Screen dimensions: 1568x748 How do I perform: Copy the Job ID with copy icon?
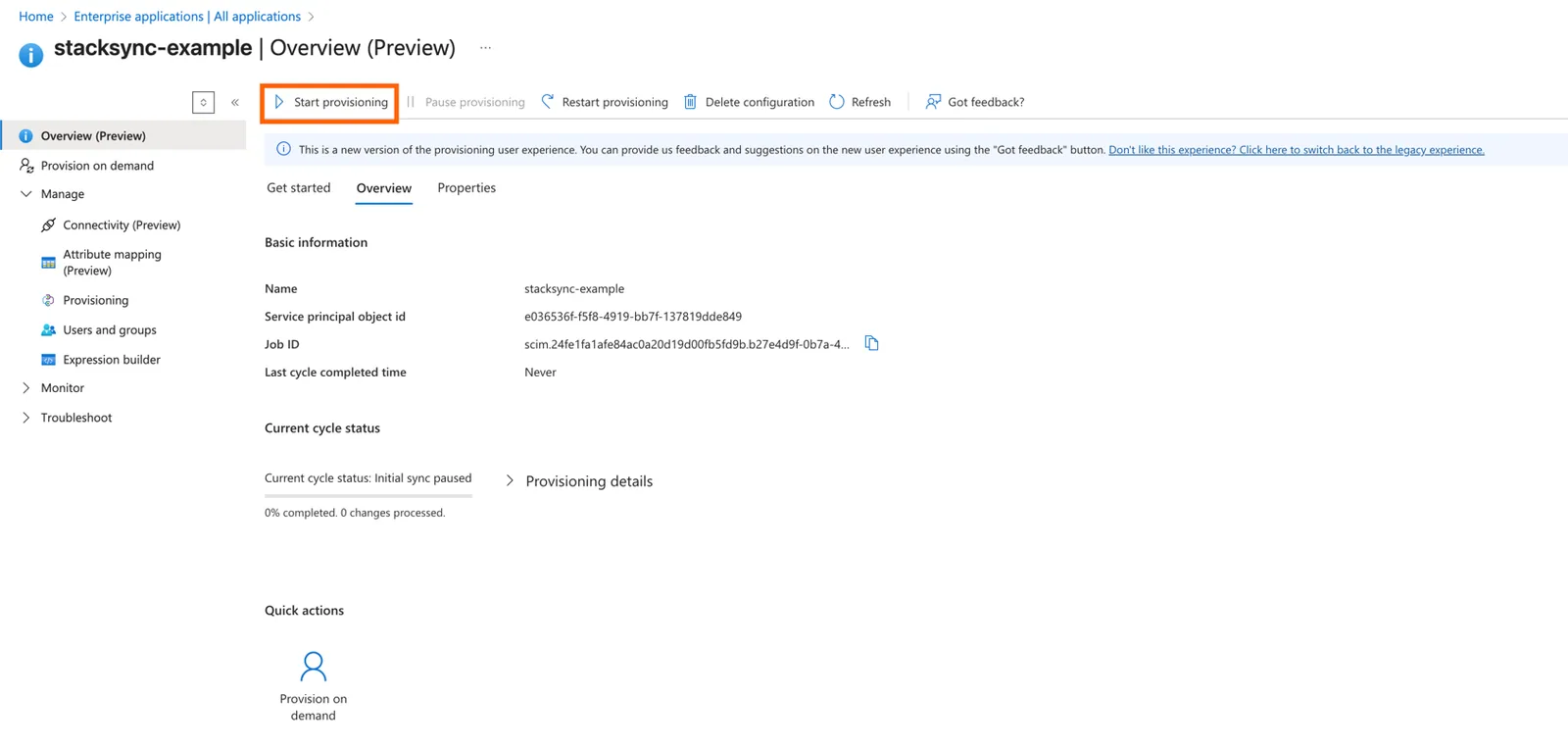(871, 343)
